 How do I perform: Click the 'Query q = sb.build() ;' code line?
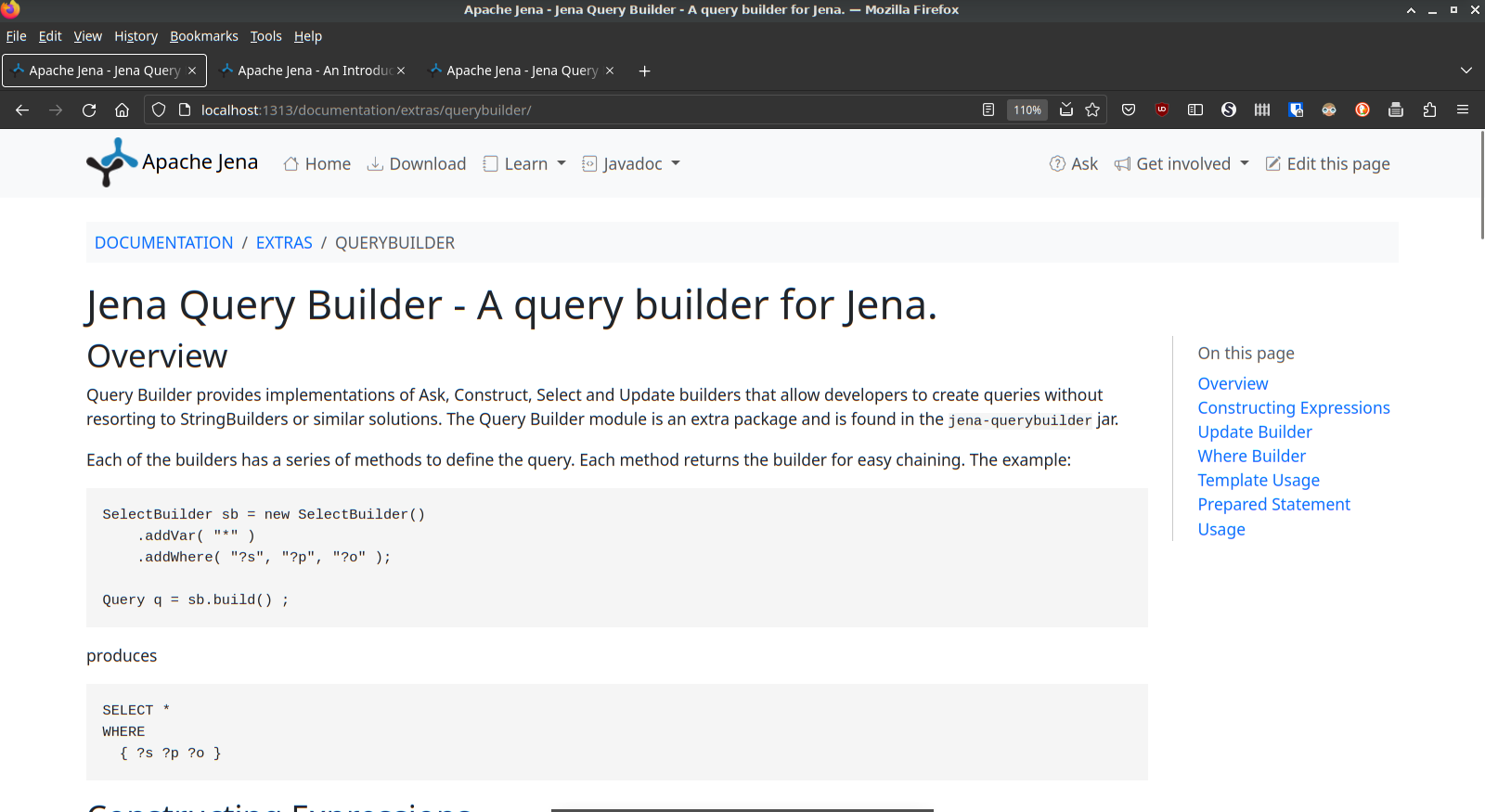point(196,599)
